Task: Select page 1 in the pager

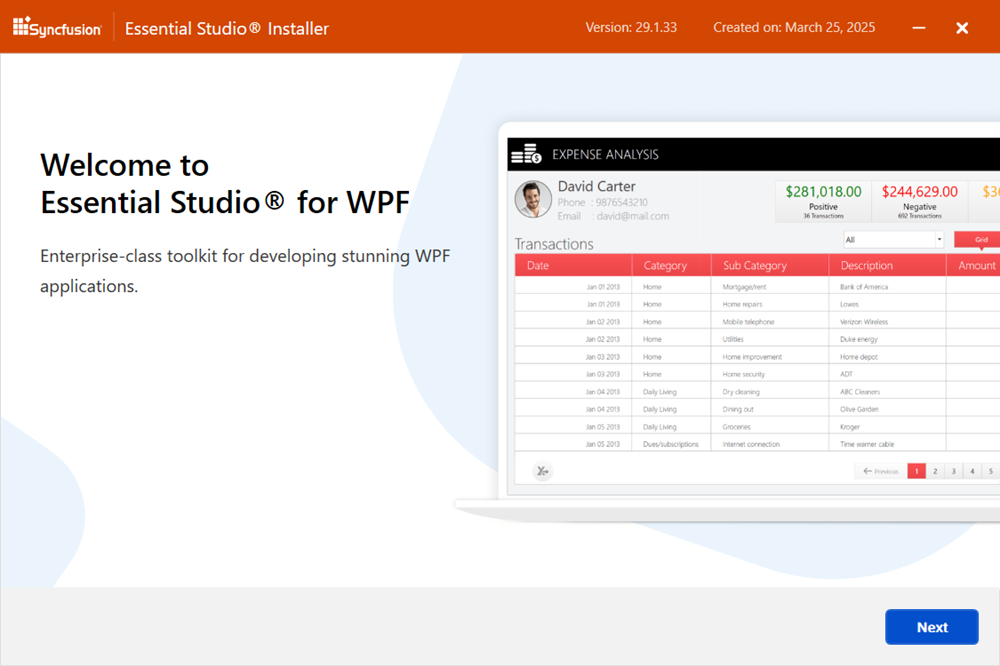Action: pos(916,471)
